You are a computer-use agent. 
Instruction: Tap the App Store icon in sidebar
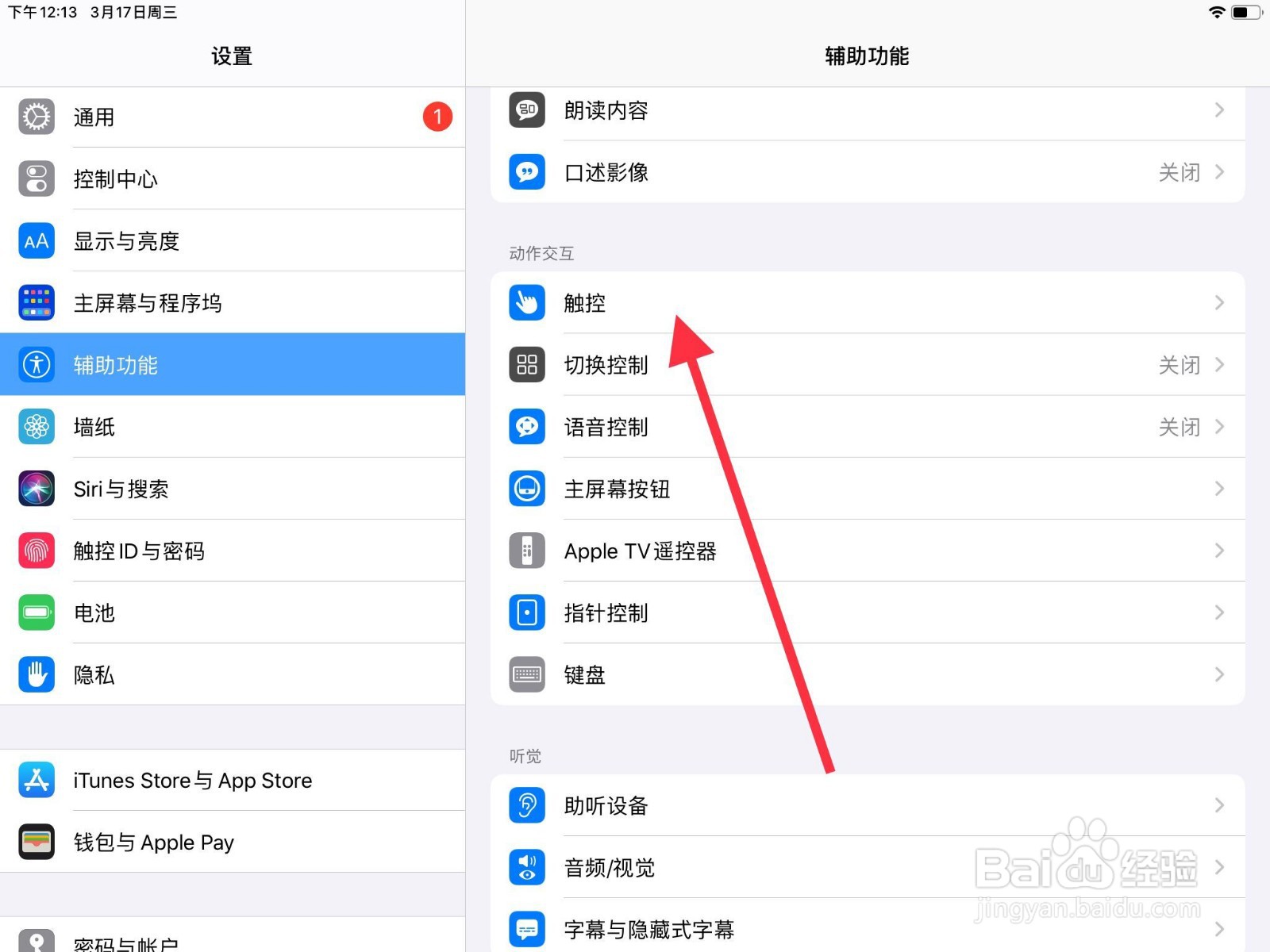[37, 780]
